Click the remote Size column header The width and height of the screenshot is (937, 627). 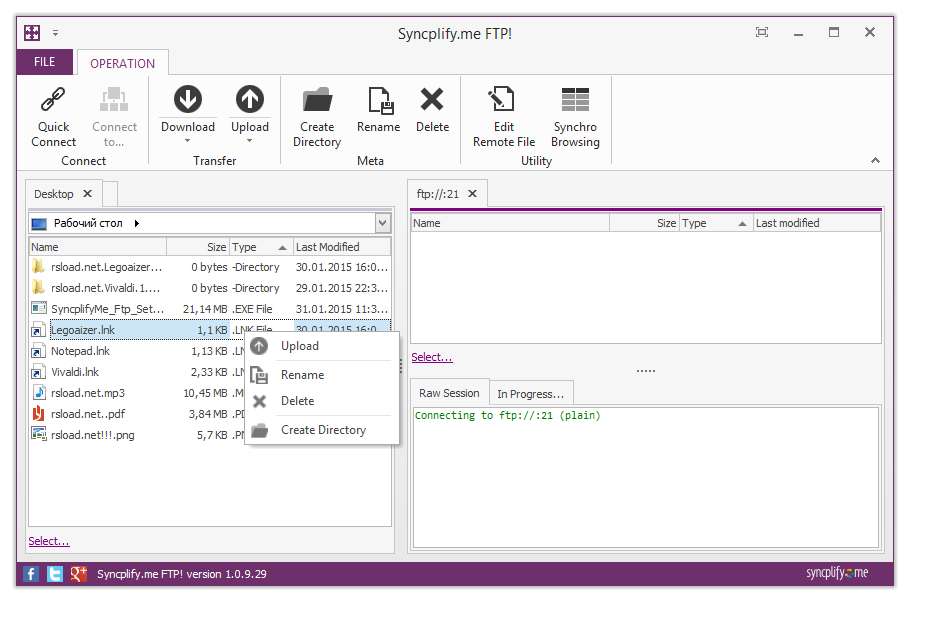pos(645,223)
